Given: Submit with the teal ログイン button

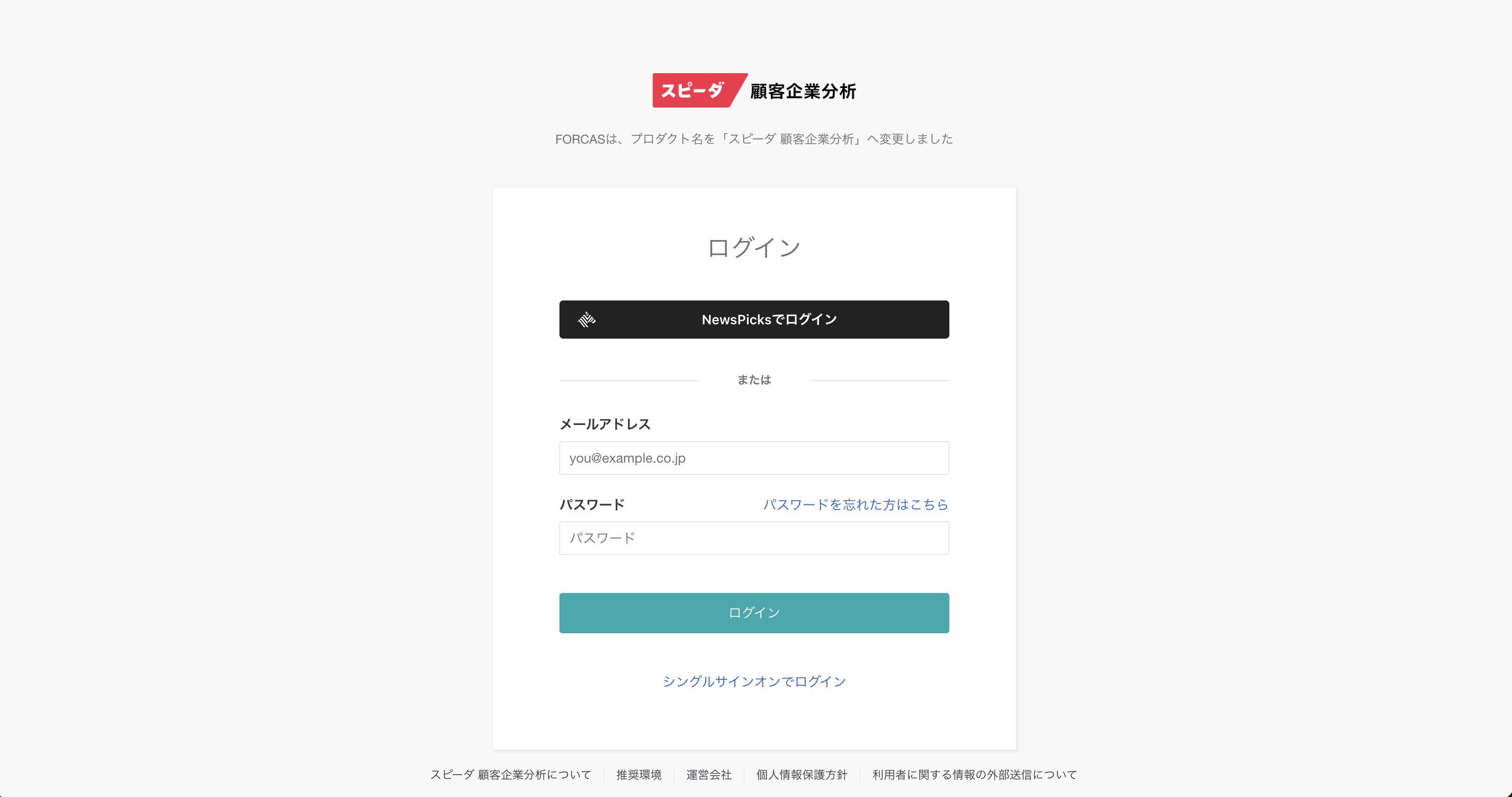Looking at the screenshot, I should click(x=754, y=613).
